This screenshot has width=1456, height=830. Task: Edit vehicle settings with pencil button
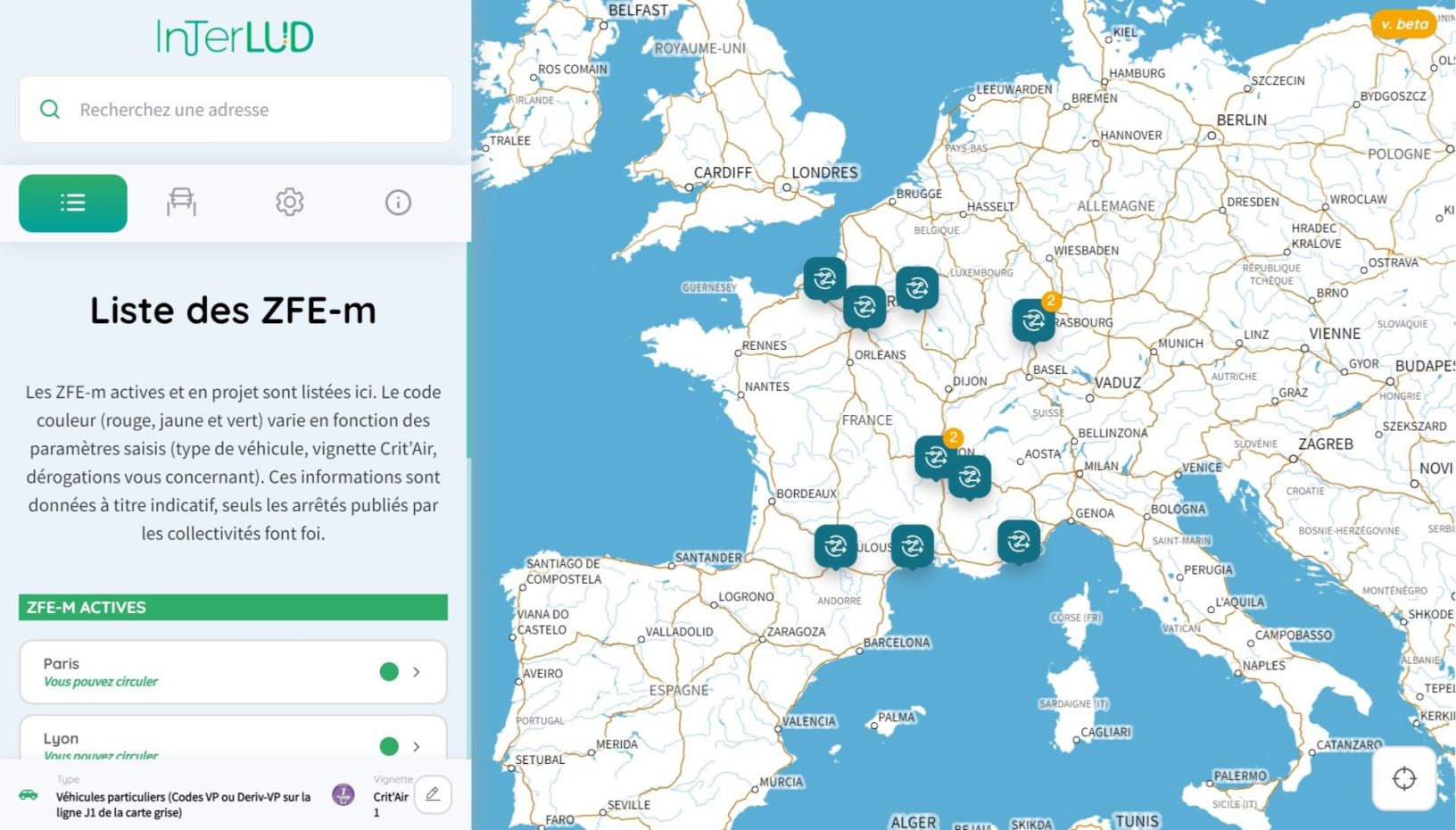[x=433, y=794]
